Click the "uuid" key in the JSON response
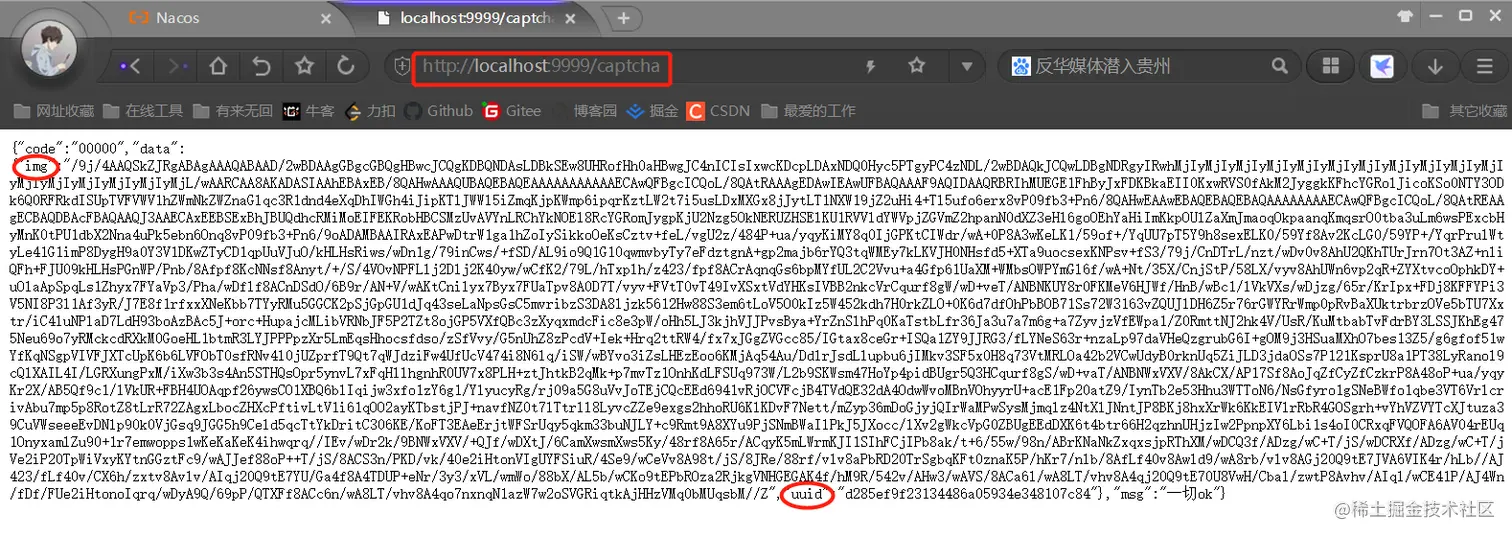Screen dimensions: 1512x537 [x=808, y=494]
